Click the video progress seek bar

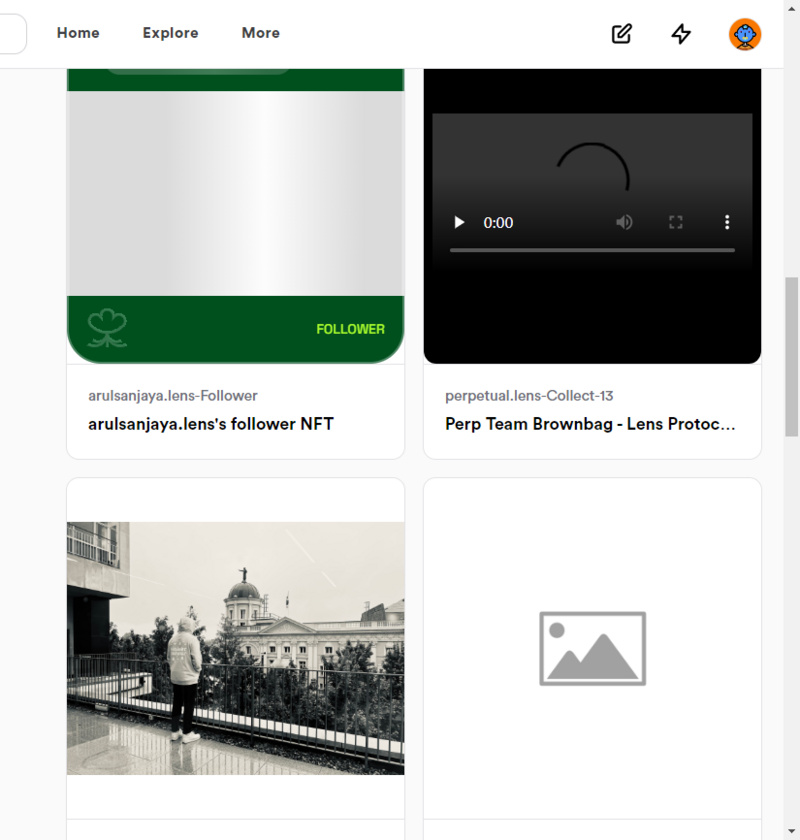tap(592, 250)
